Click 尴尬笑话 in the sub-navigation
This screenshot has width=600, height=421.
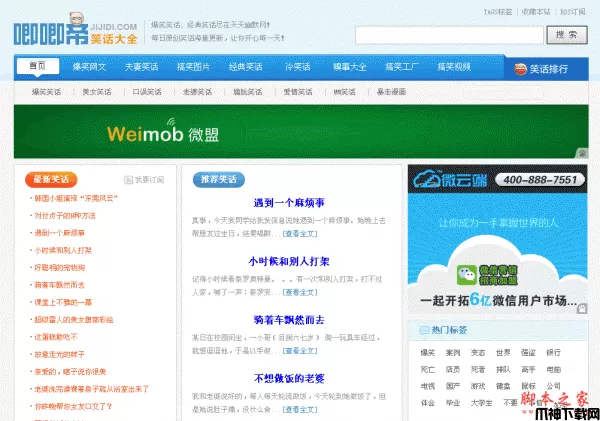248,92
